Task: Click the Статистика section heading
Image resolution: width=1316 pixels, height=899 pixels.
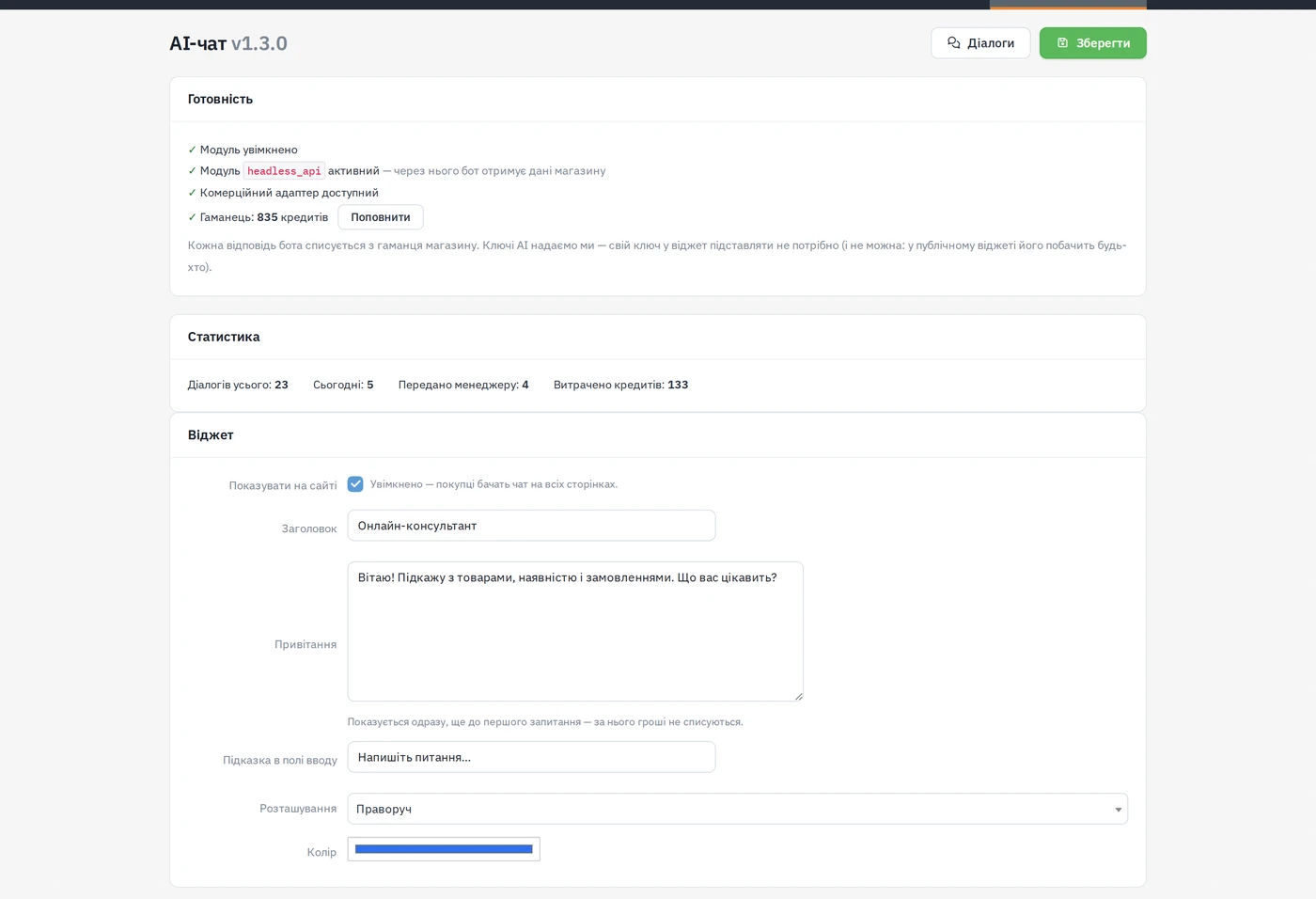Action: click(x=224, y=337)
